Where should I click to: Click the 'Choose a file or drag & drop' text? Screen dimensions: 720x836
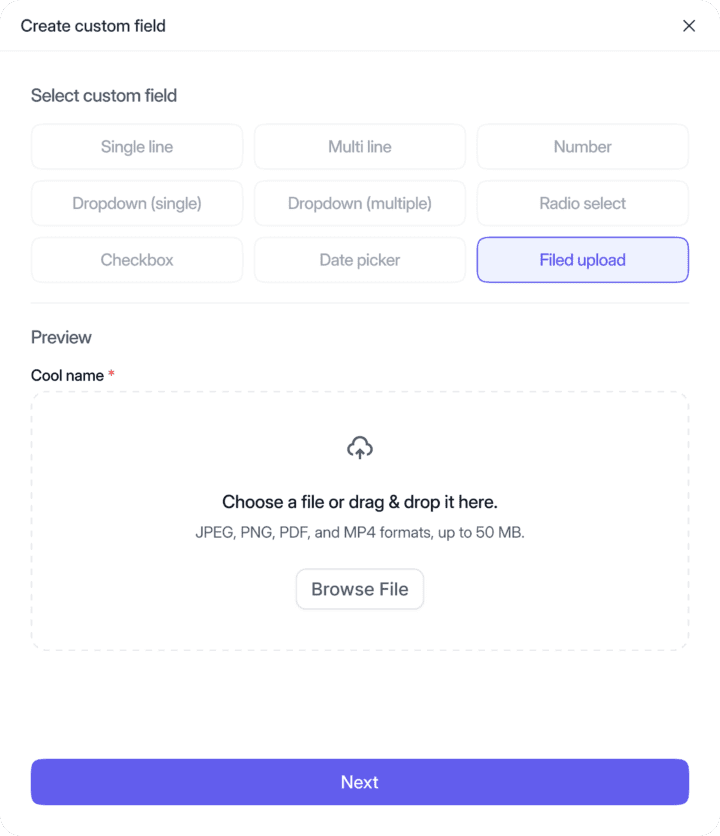(x=360, y=502)
